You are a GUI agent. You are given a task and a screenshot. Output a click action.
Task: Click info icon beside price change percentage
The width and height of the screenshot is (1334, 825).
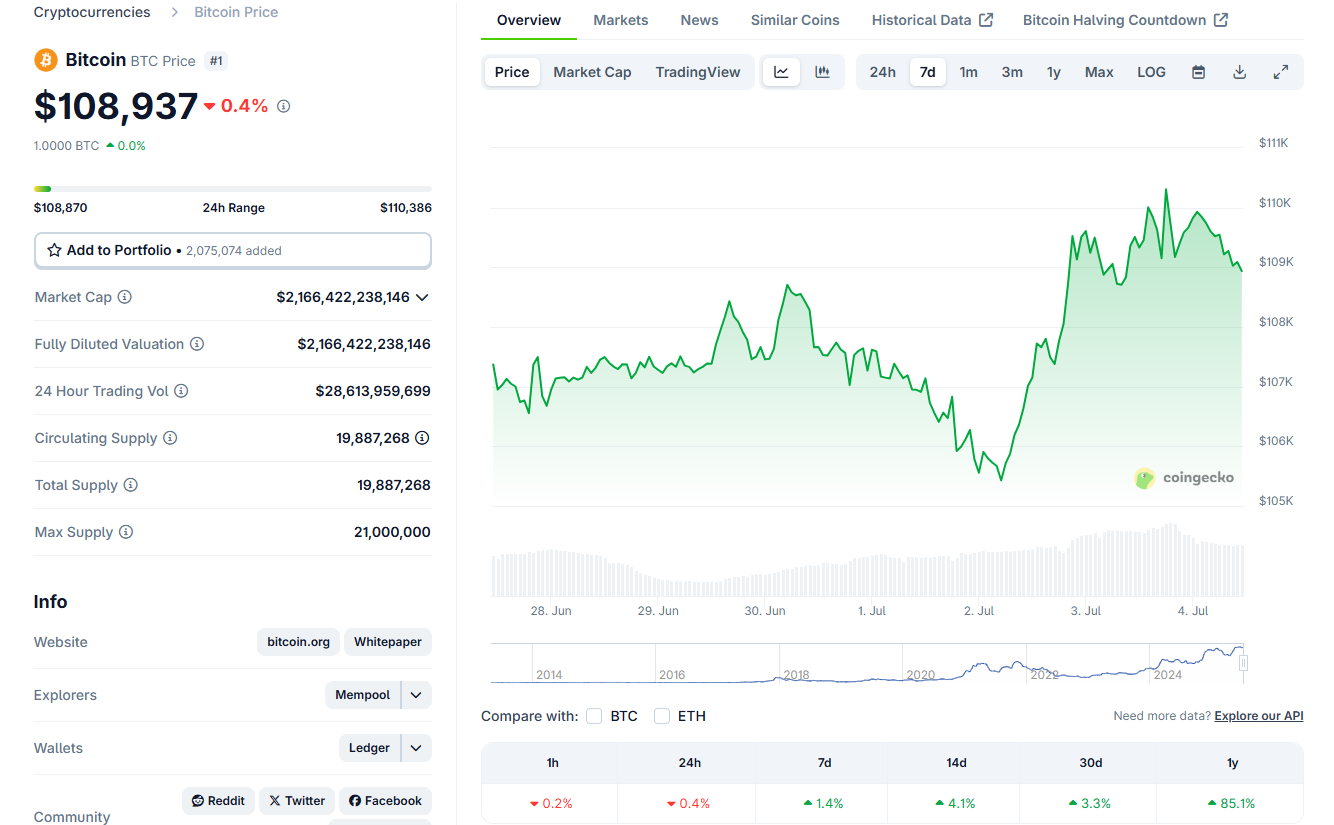[x=283, y=106]
